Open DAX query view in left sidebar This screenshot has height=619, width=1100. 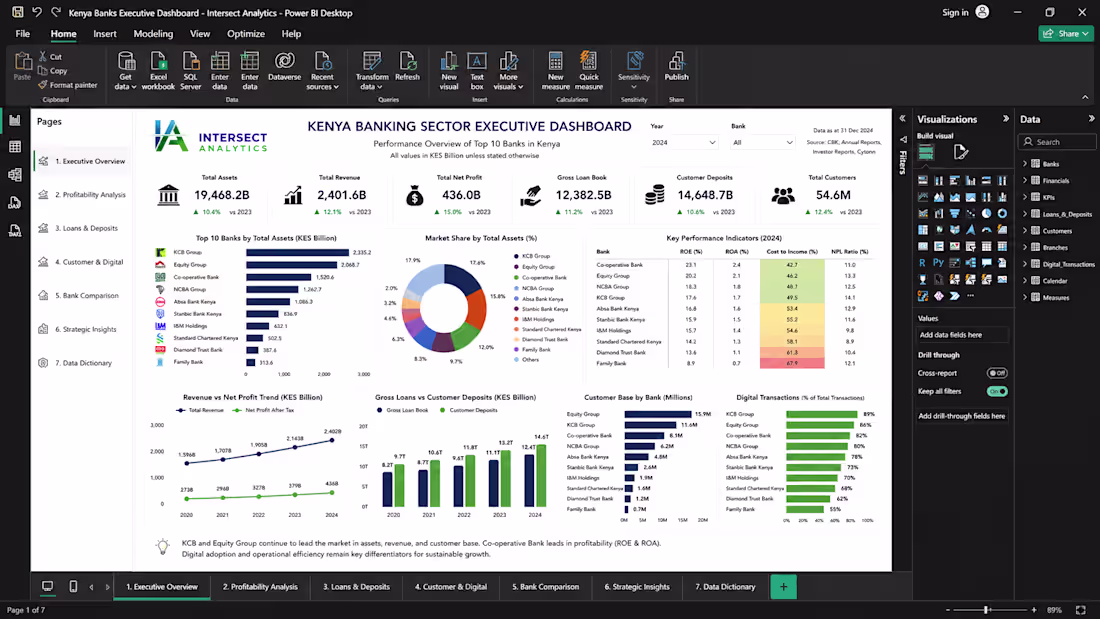pyautogui.click(x=15, y=203)
